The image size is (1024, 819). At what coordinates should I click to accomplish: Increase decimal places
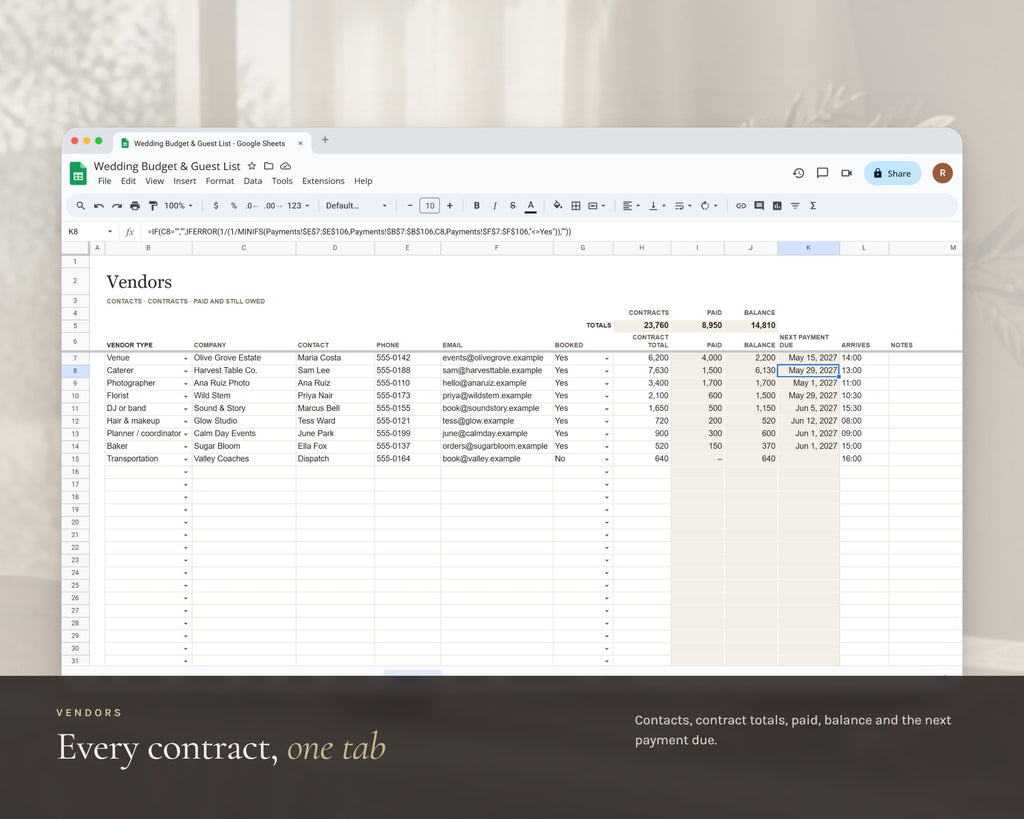tap(273, 206)
